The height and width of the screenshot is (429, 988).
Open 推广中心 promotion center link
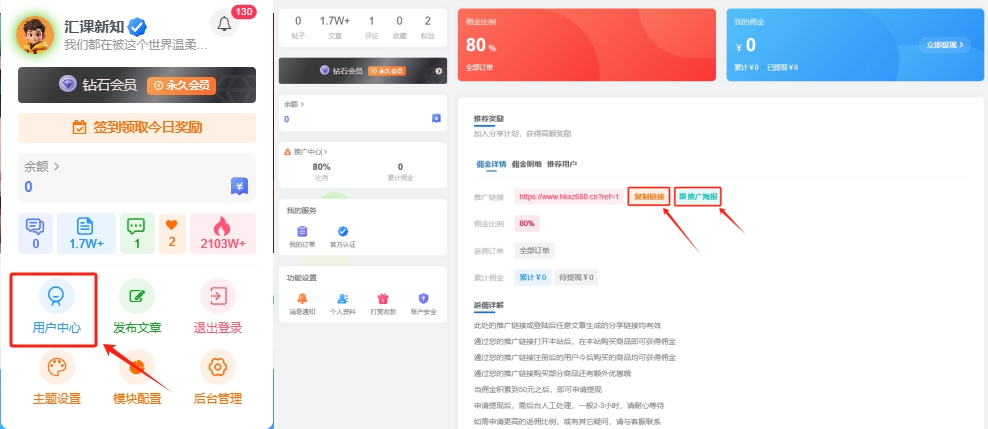[x=306, y=152]
